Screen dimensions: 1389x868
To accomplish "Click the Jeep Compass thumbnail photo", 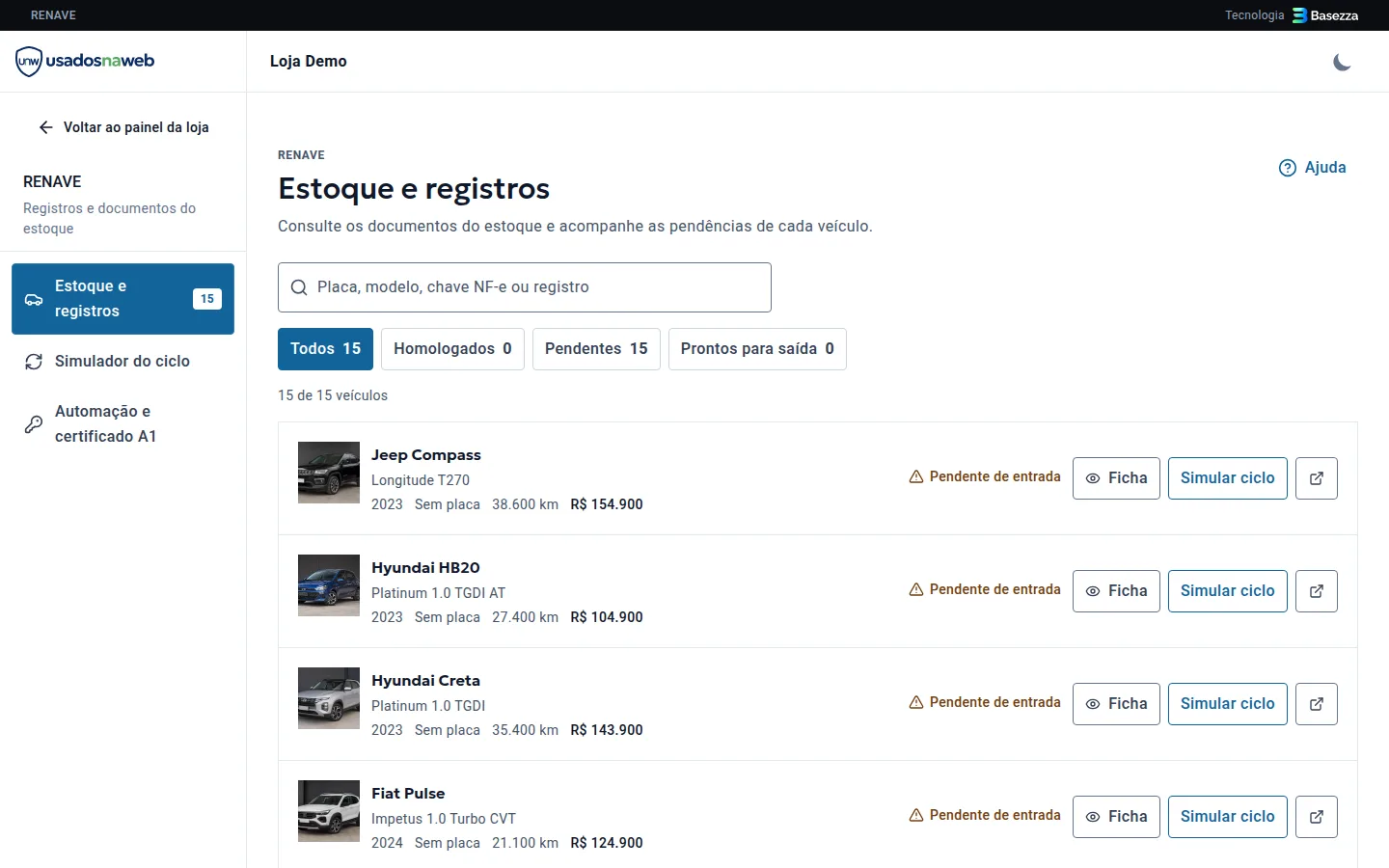I will [329, 473].
